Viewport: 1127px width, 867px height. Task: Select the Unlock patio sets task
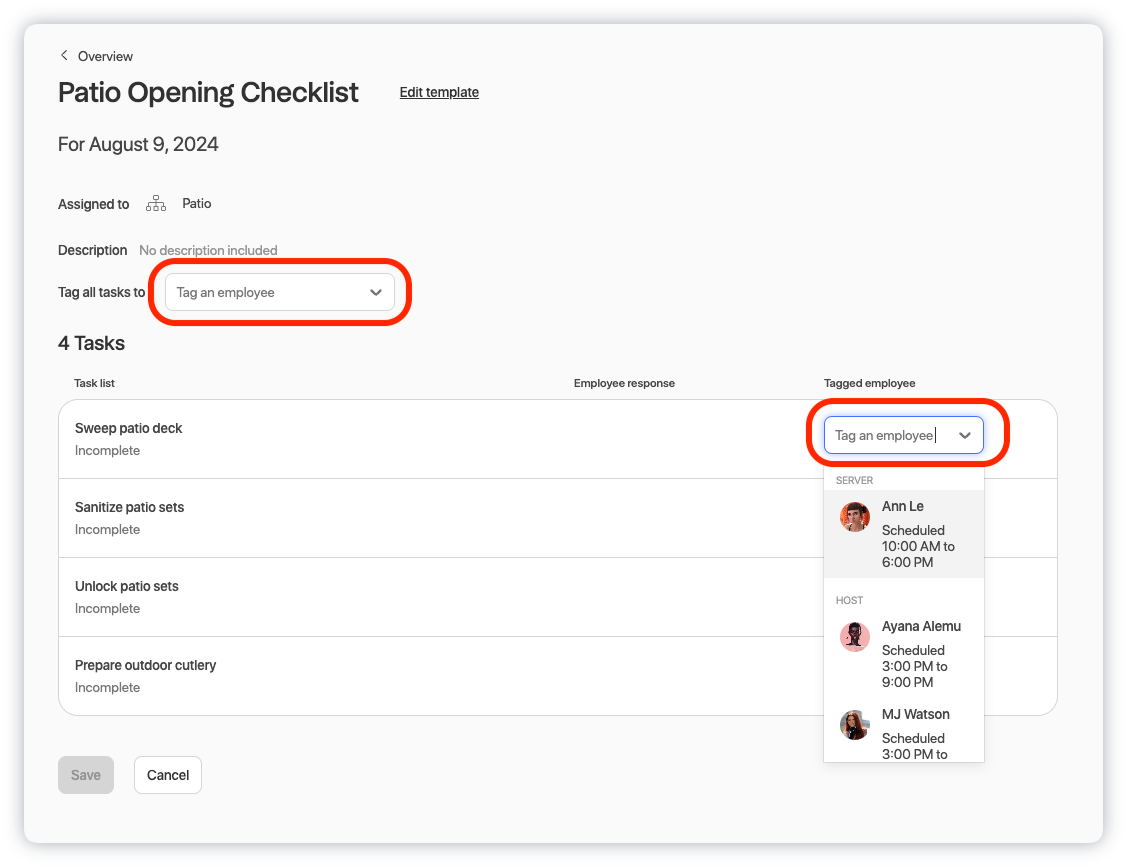[127, 586]
